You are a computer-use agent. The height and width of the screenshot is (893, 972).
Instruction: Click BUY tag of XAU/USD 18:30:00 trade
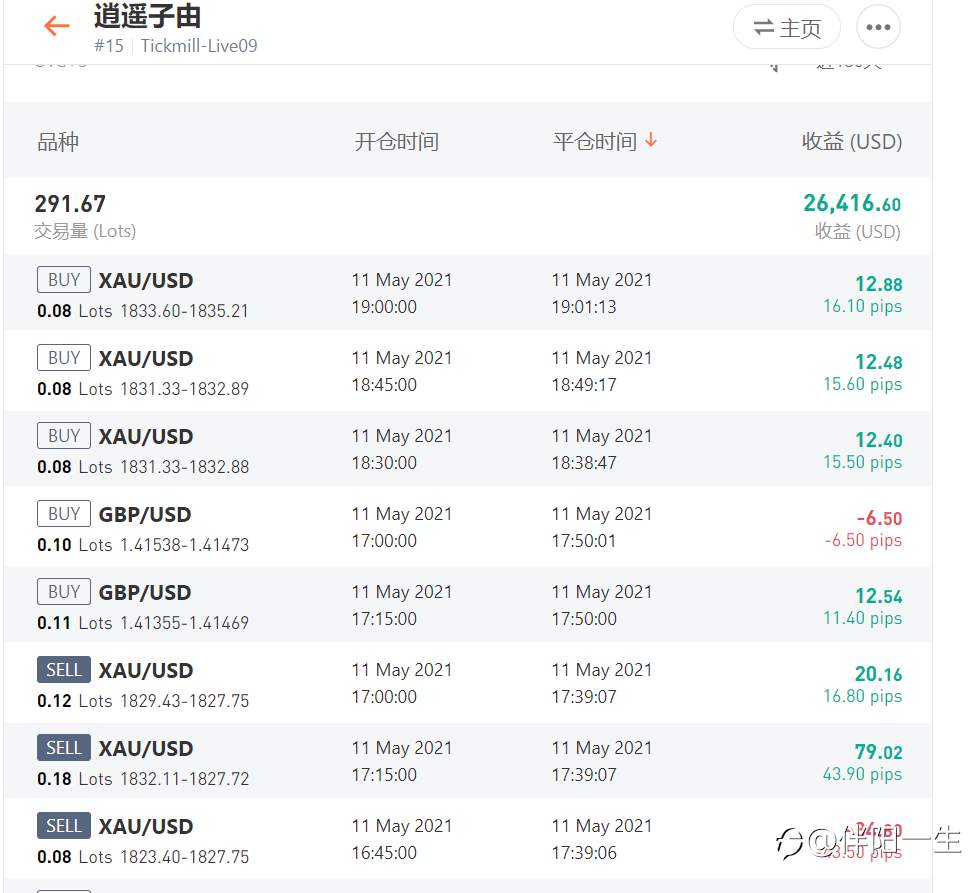(64, 436)
